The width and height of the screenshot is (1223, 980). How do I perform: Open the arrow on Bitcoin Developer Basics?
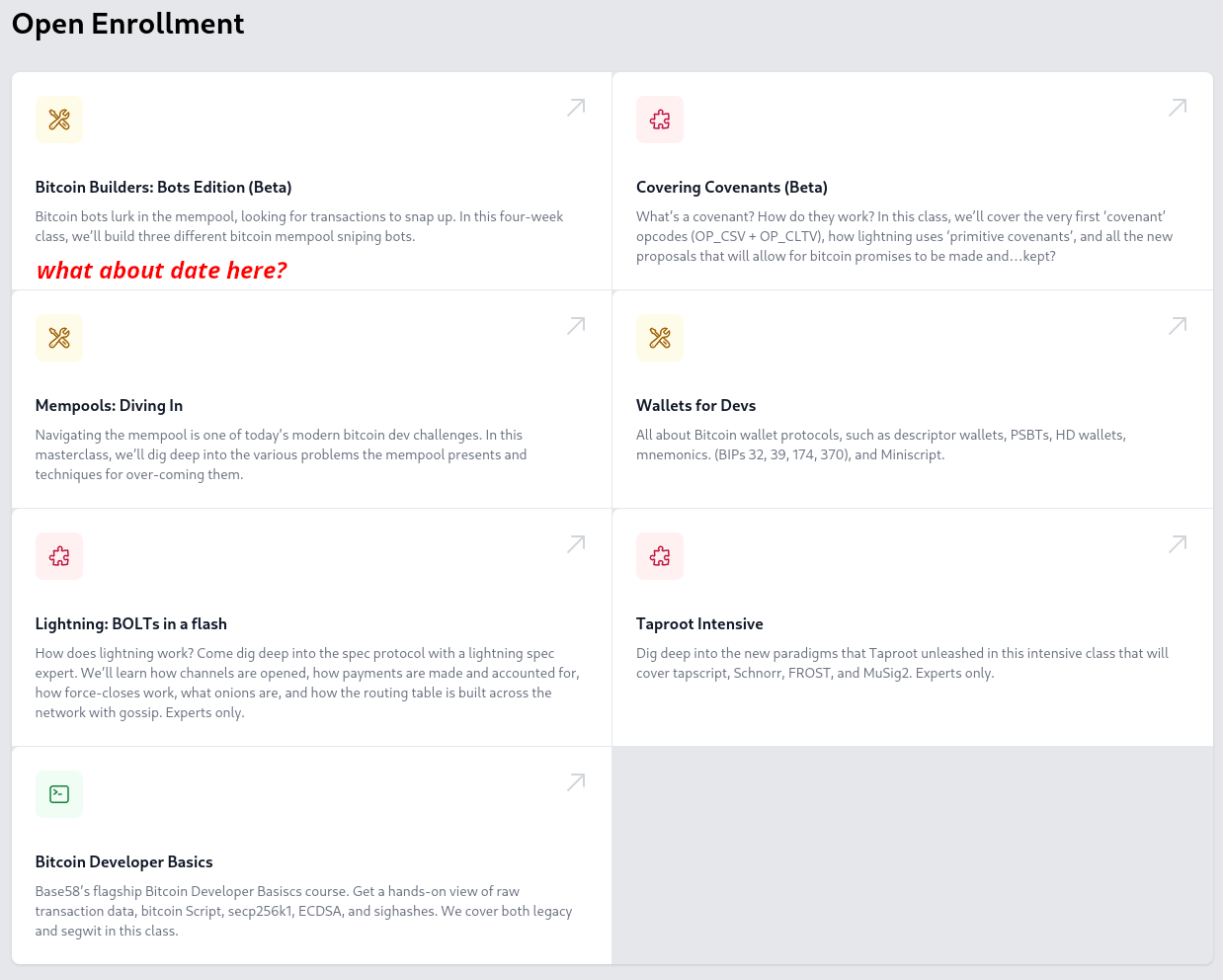(x=576, y=782)
